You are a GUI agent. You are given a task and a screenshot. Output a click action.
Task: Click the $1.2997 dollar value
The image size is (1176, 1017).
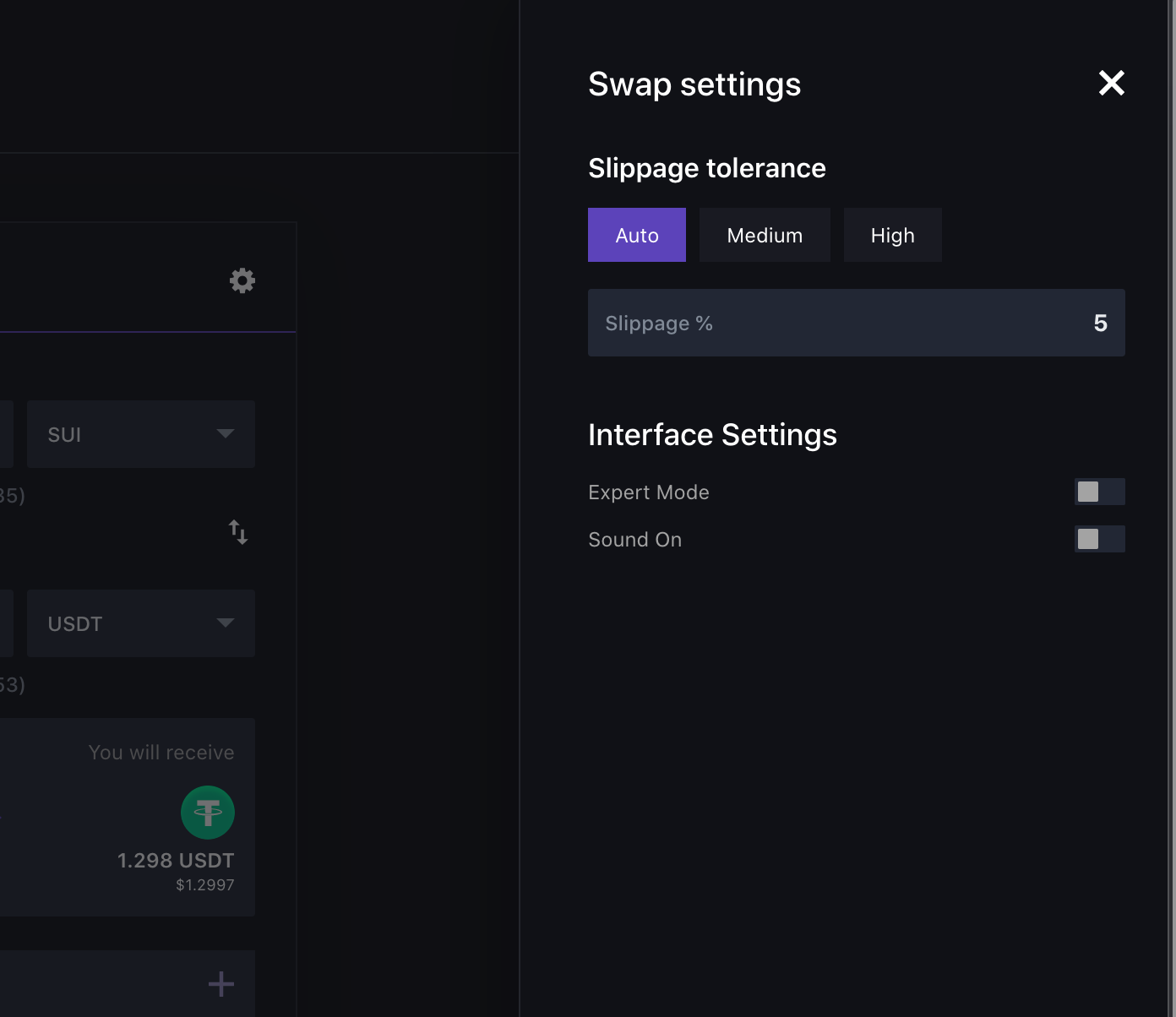[205, 885]
